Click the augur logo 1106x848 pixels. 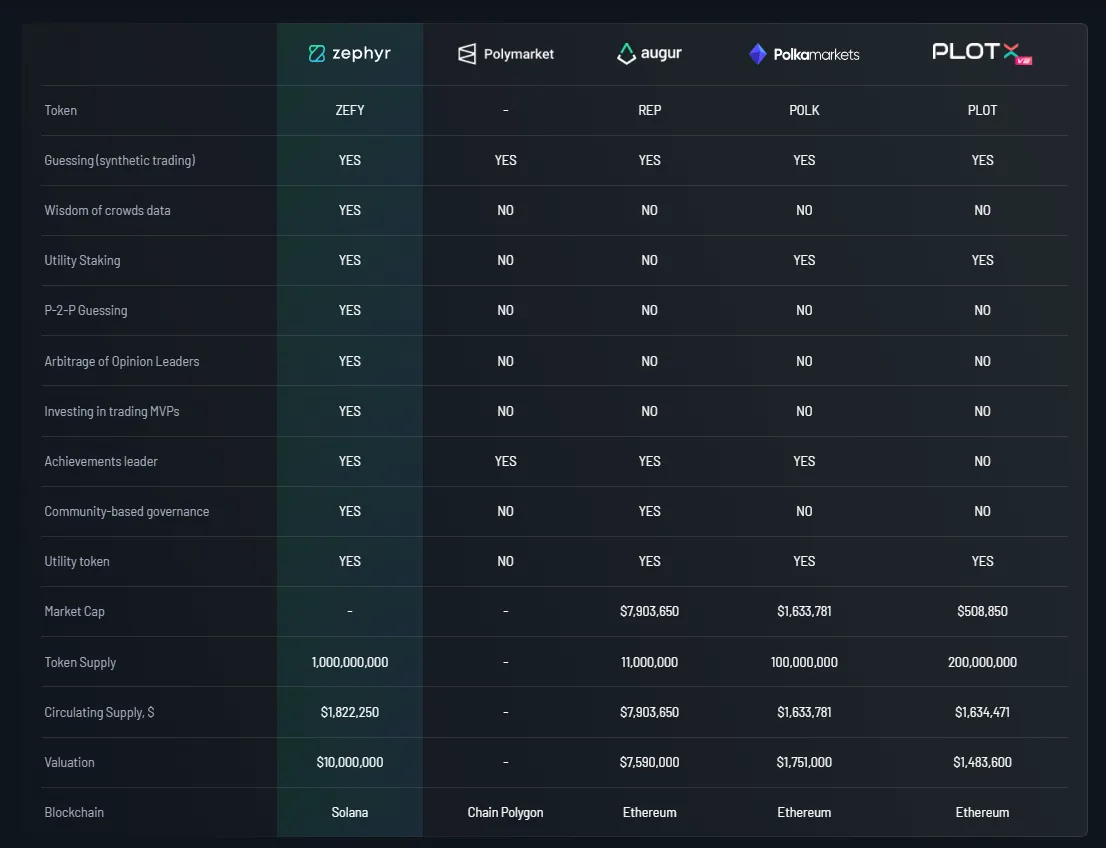coord(650,54)
